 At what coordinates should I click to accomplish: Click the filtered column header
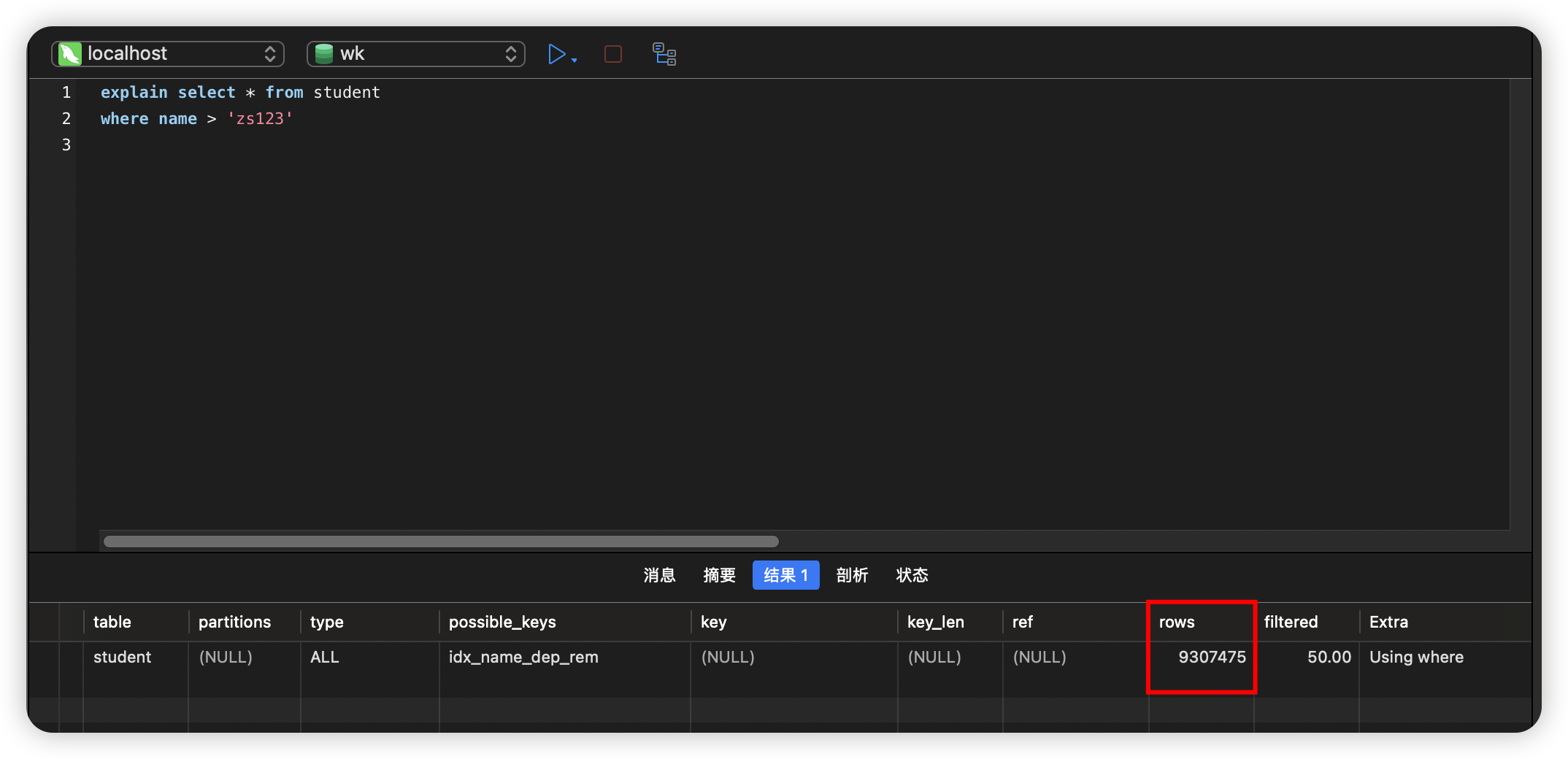1307,622
